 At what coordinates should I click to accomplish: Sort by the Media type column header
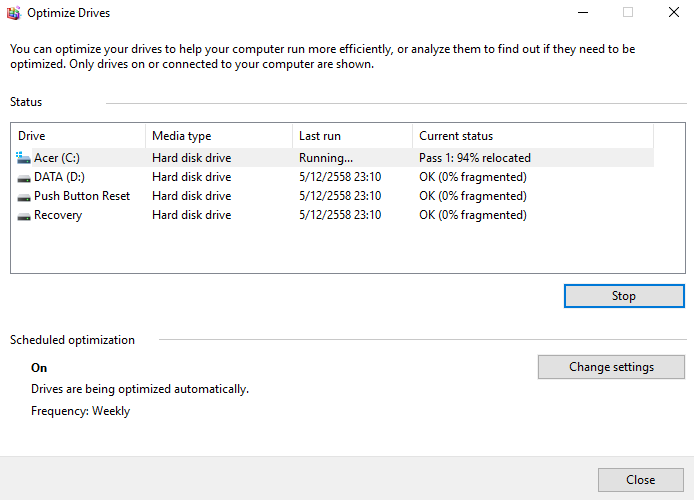(x=219, y=136)
